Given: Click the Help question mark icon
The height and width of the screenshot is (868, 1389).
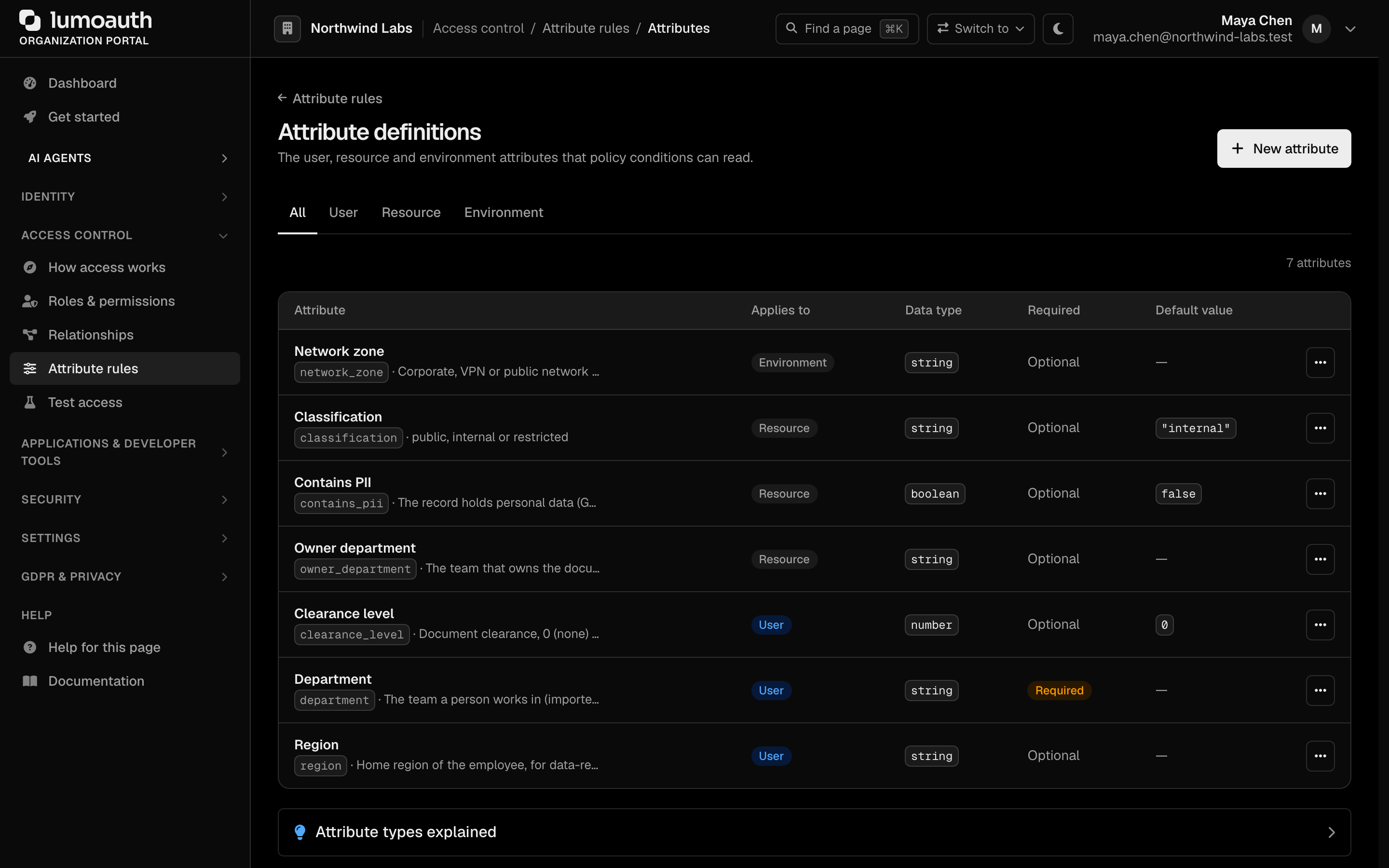Looking at the screenshot, I should point(30,648).
